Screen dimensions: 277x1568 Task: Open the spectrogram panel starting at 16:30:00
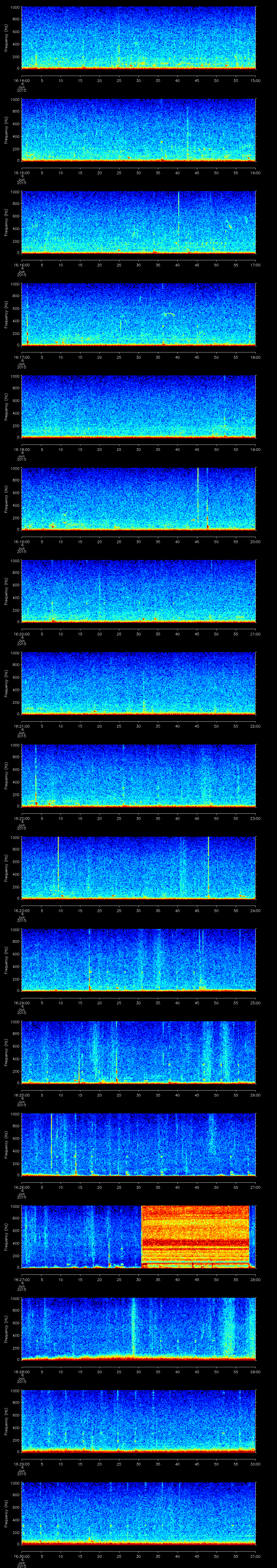click(x=138, y=1513)
